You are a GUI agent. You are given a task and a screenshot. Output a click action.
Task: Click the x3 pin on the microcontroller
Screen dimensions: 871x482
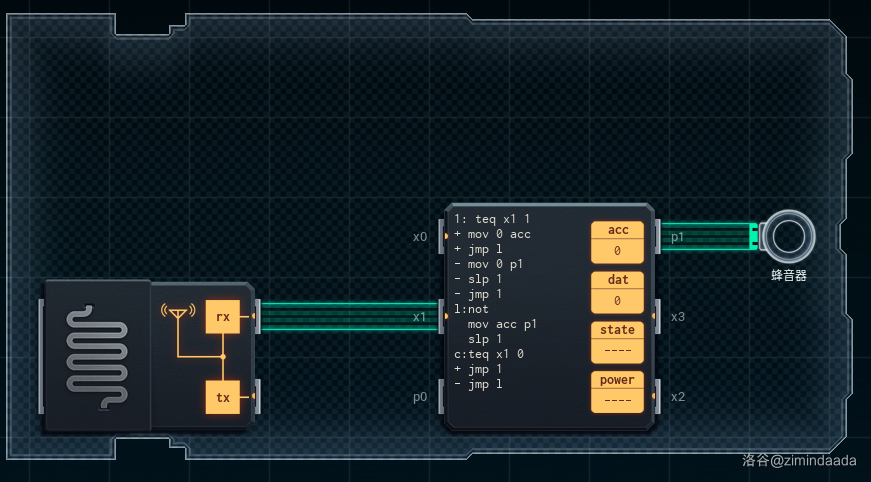(656, 316)
